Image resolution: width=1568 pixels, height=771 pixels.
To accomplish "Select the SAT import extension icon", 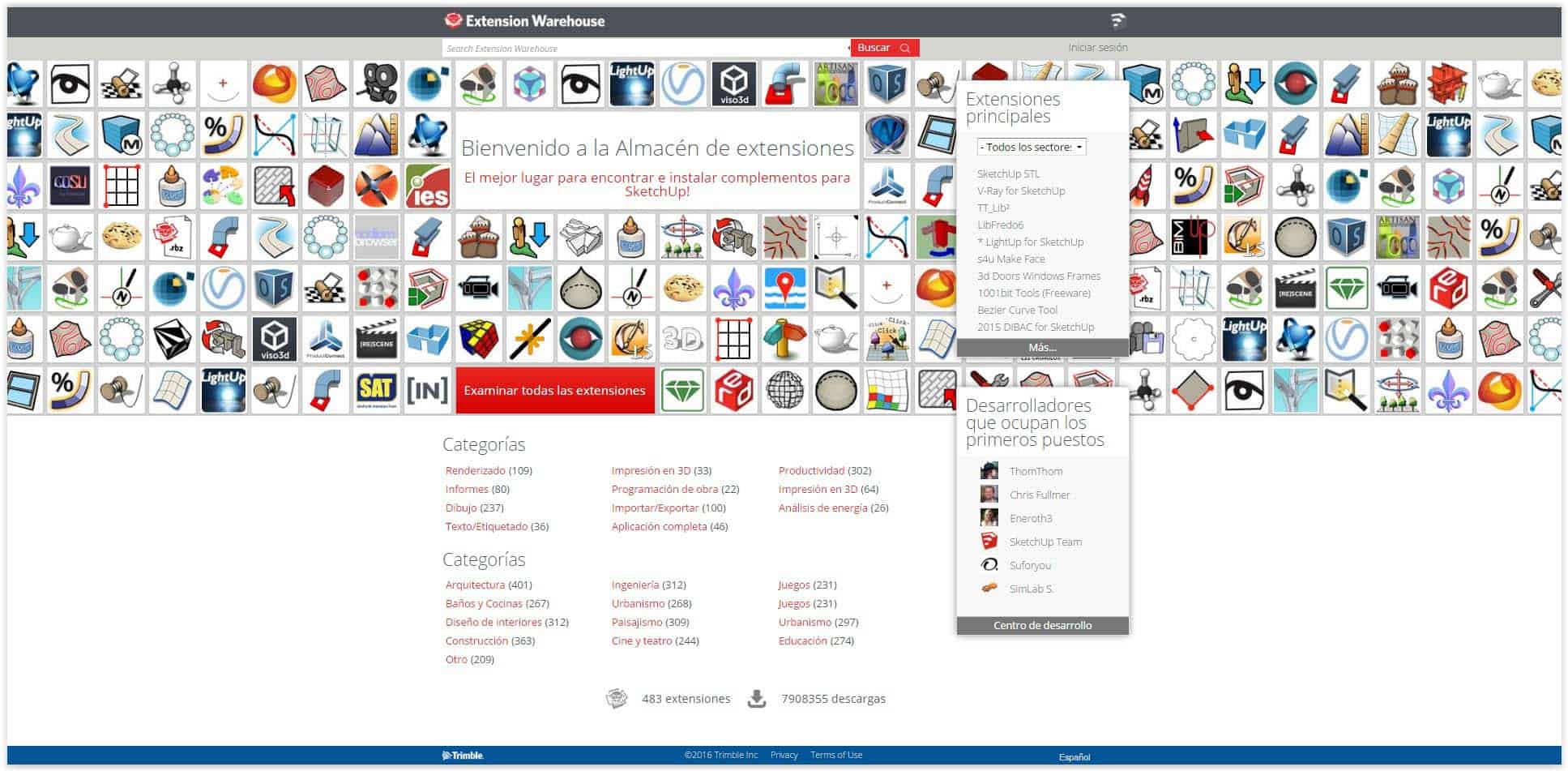I will (377, 390).
